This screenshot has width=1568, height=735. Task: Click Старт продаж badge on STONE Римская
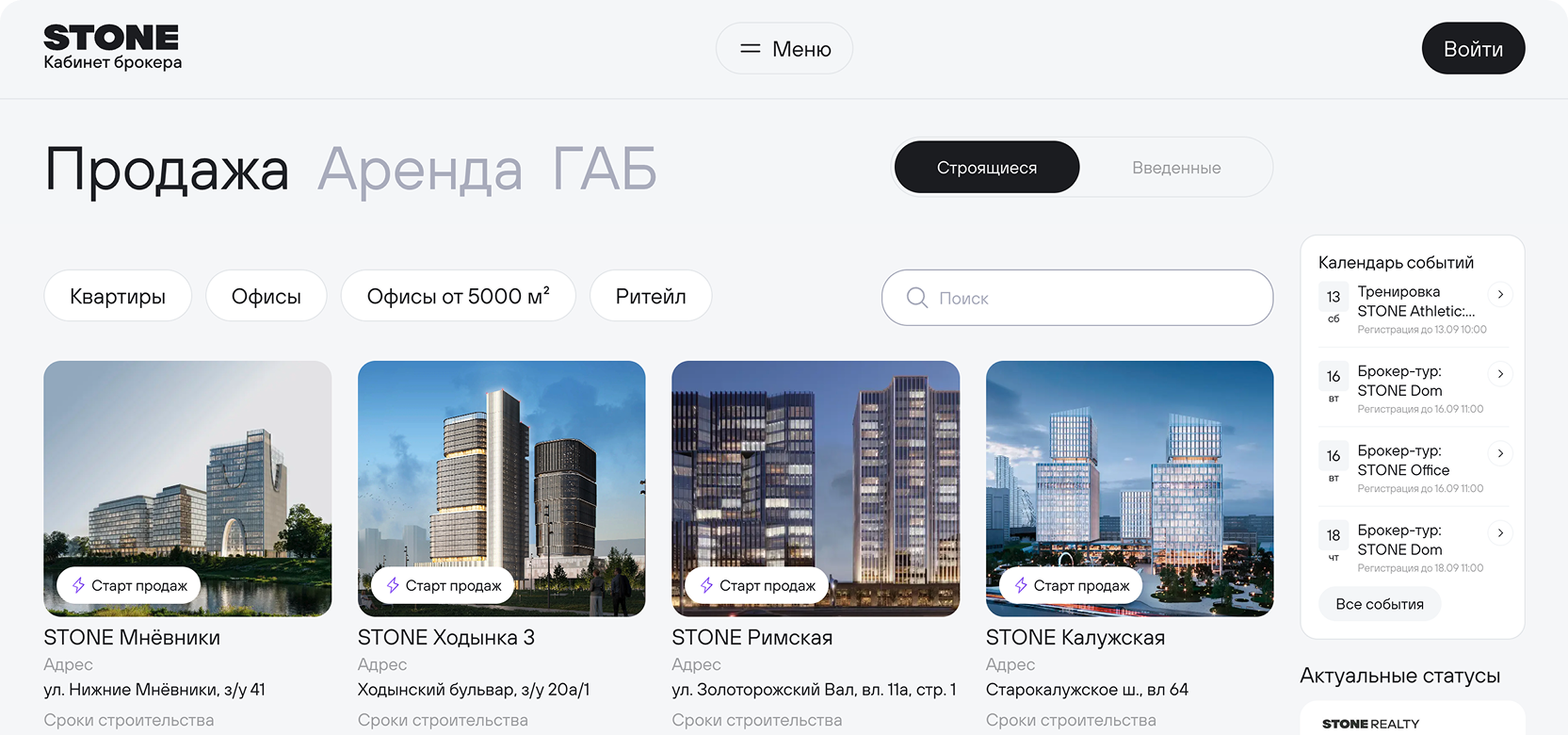757,585
